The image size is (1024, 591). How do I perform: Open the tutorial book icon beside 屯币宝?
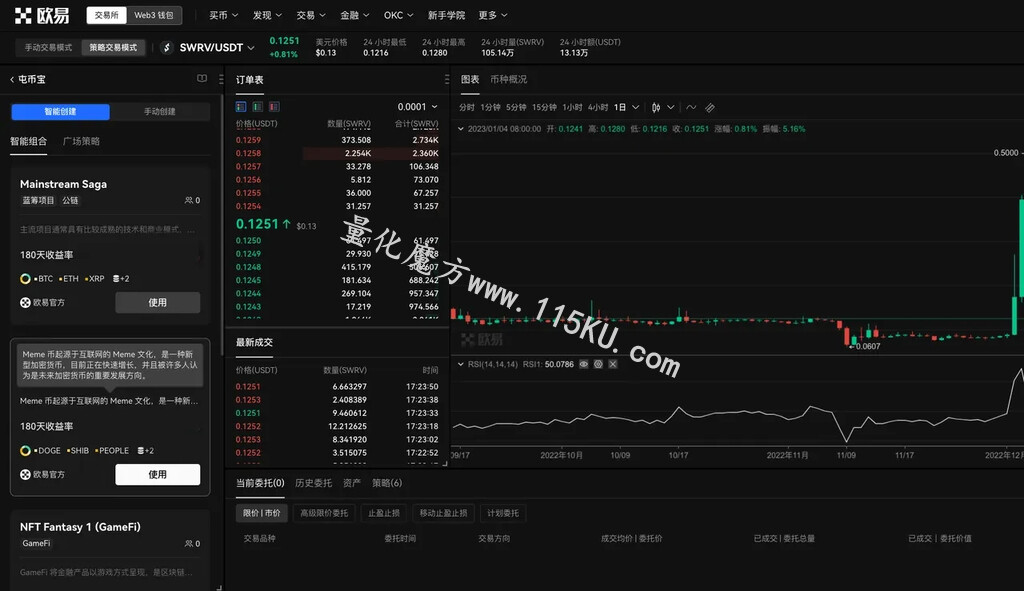click(202, 79)
